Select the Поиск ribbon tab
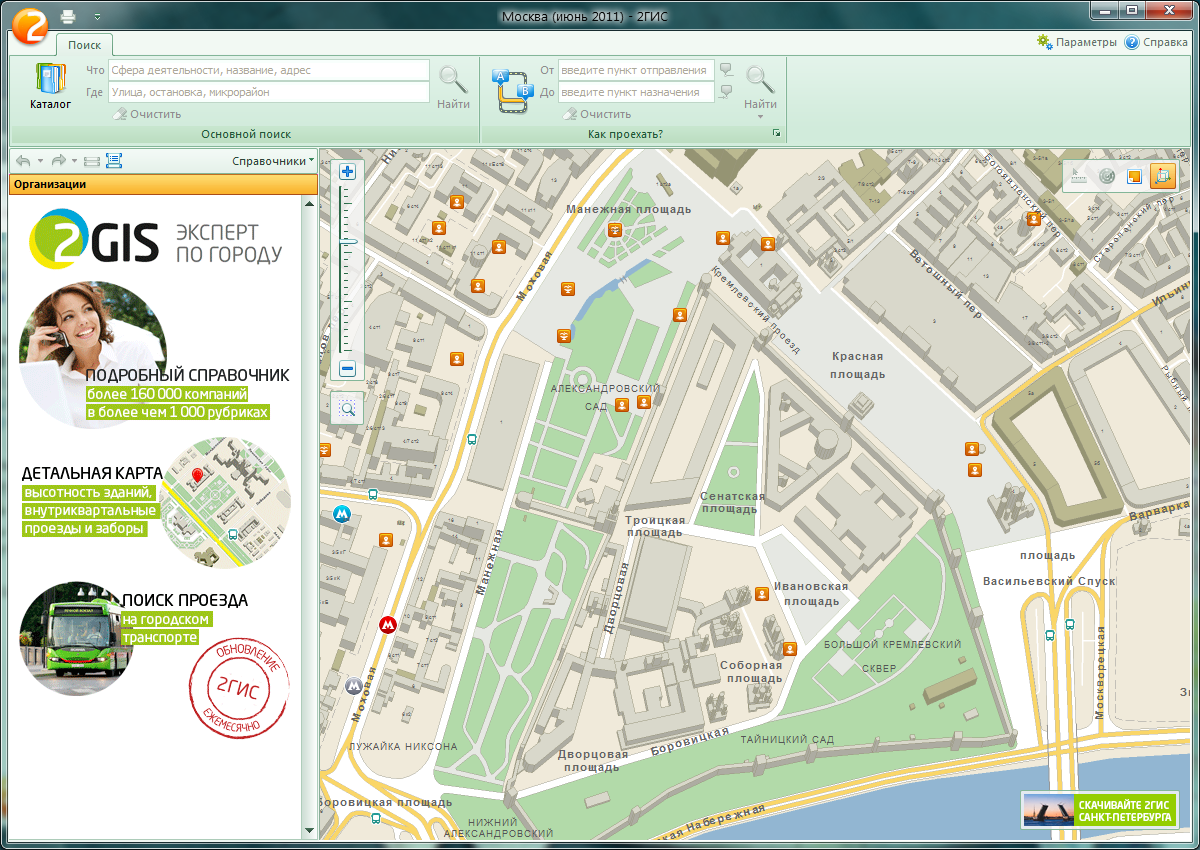This screenshot has width=1200, height=850. [x=85, y=44]
